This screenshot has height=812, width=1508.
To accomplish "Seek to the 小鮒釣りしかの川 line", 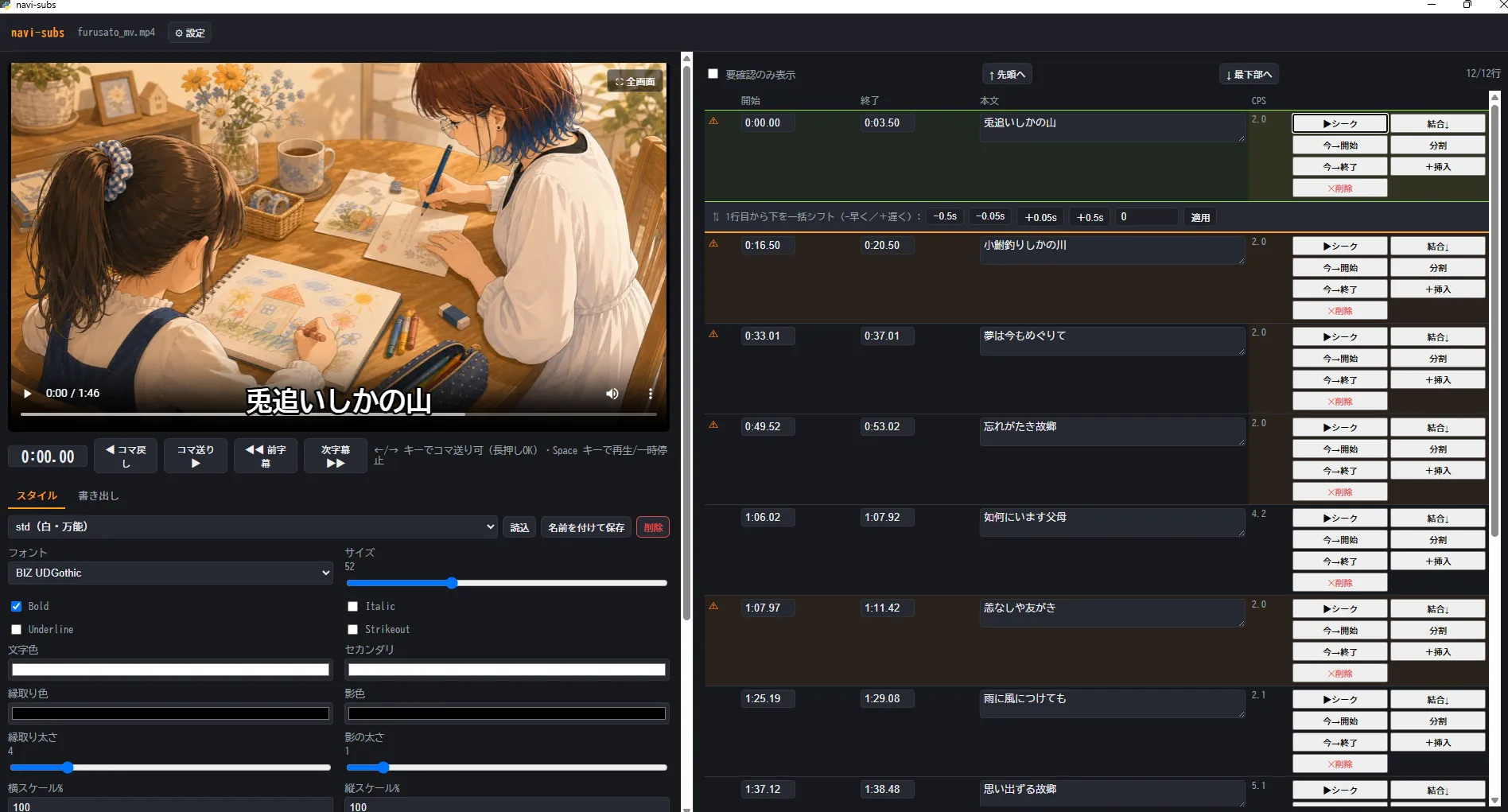I will (x=1340, y=247).
